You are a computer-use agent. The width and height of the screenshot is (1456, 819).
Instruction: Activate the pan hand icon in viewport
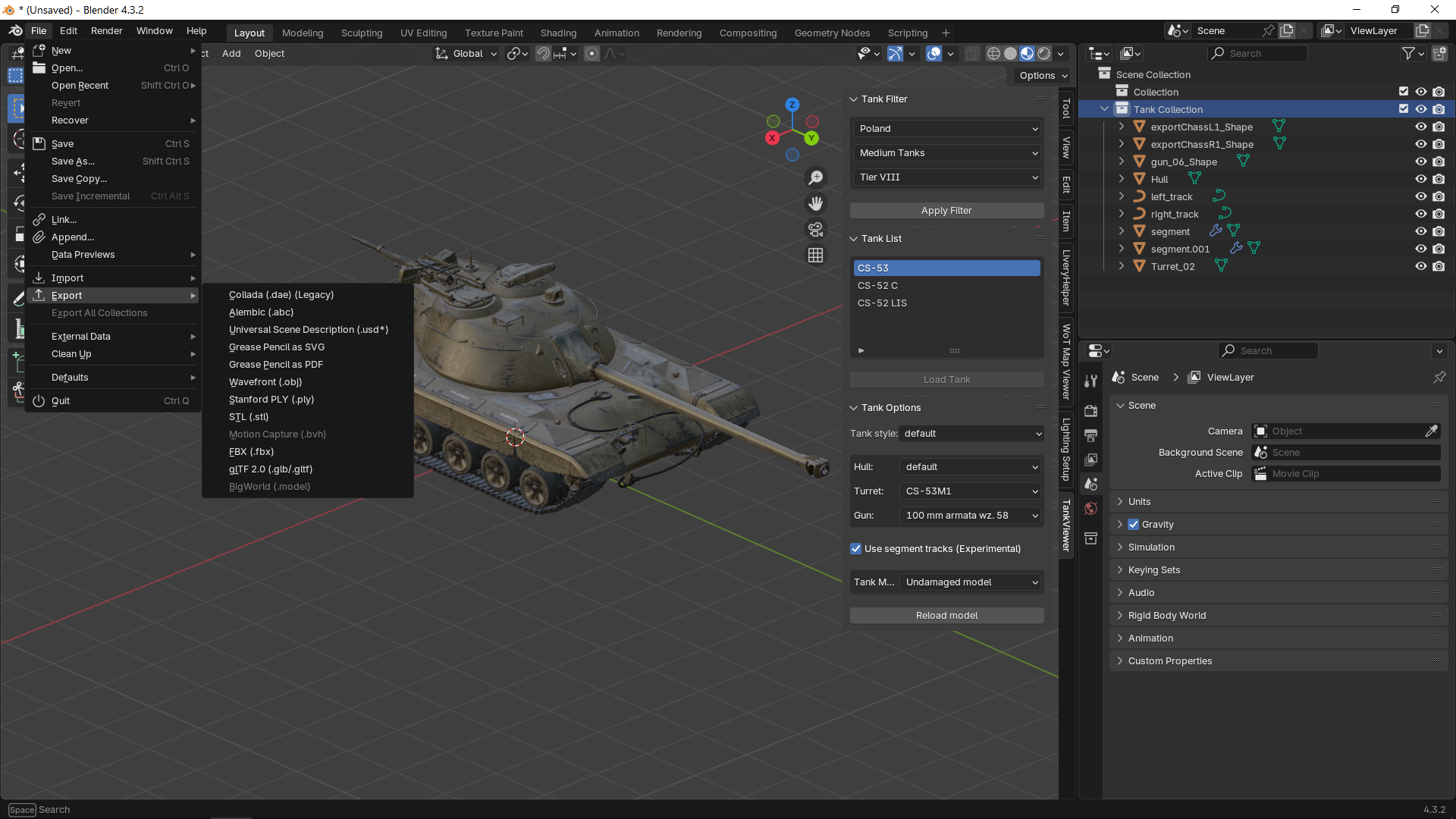click(x=816, y=203)
